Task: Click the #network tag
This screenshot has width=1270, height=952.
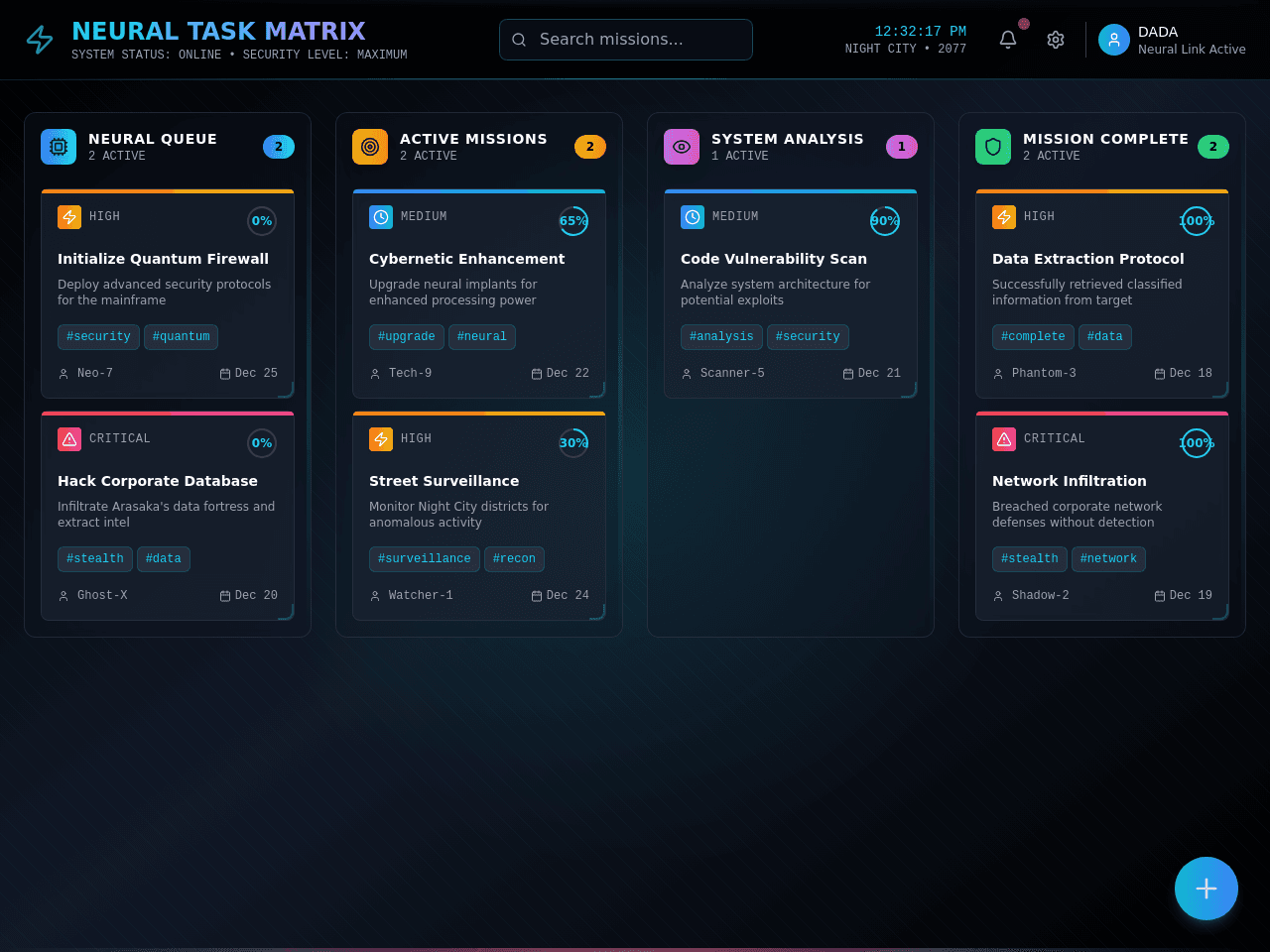Action: point(1108,559)
